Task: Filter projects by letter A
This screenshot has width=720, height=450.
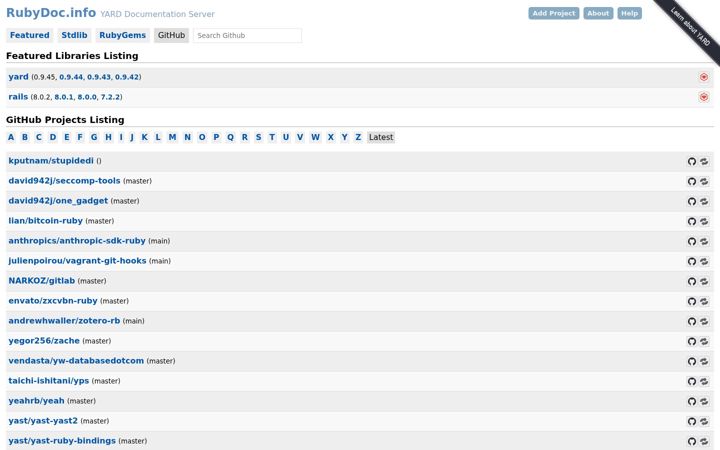Action: point(11,137)
